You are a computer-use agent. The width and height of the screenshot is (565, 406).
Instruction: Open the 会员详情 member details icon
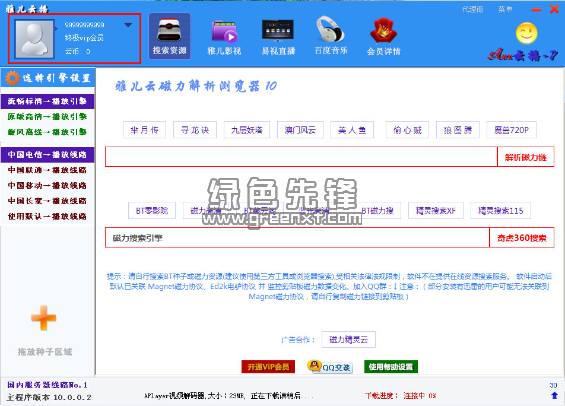pos(383,37)
